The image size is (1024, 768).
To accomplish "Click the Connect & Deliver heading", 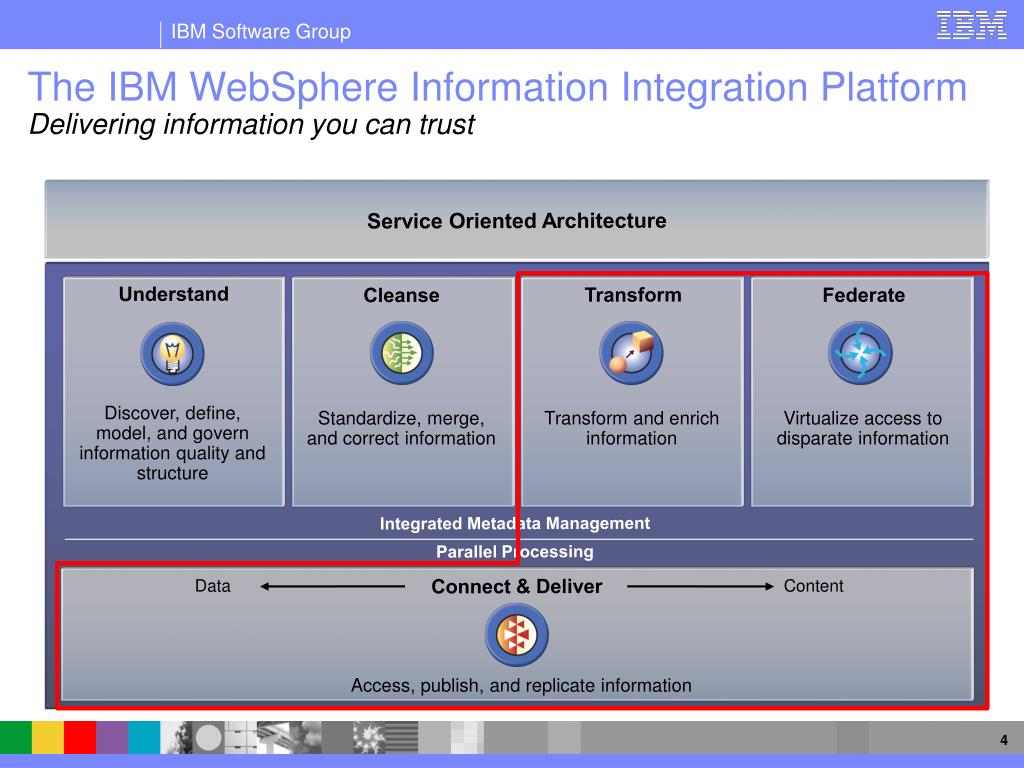I will 517,586.
